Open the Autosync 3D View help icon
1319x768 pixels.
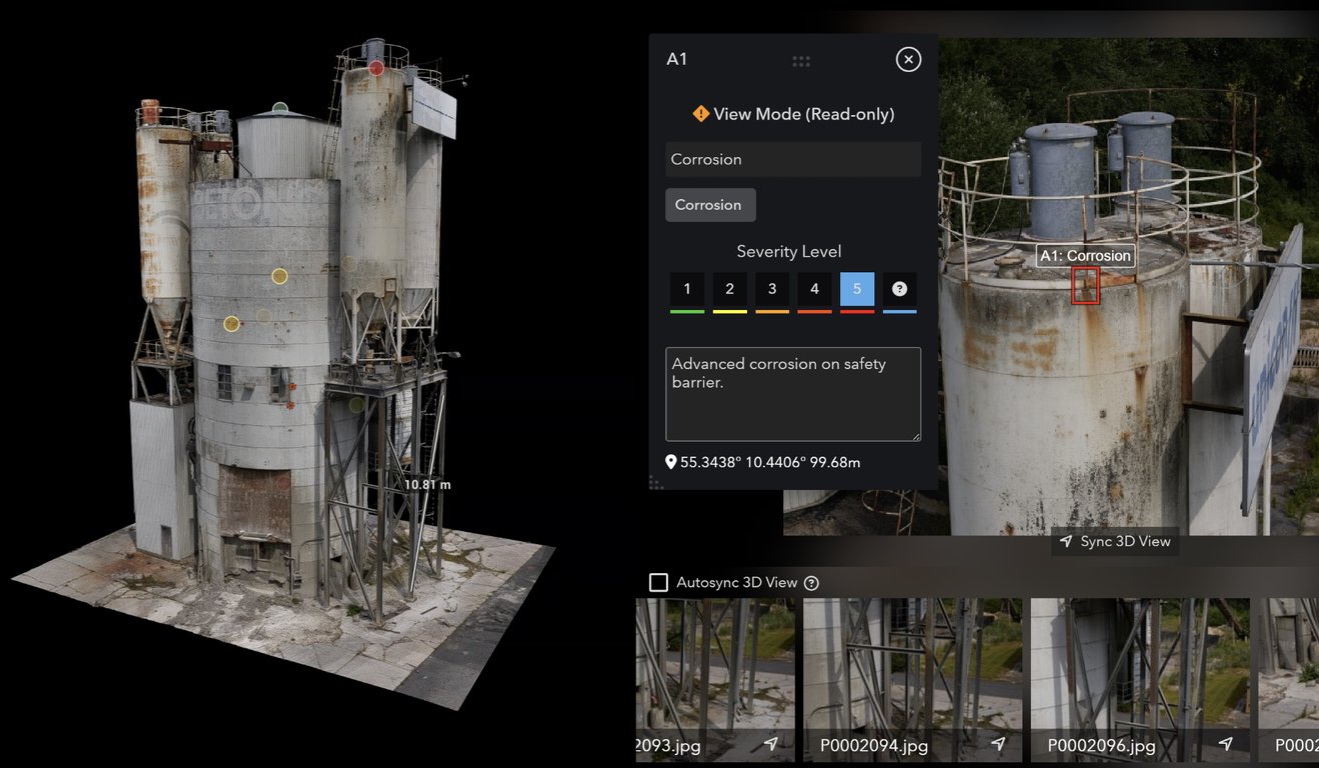[811, 583]
